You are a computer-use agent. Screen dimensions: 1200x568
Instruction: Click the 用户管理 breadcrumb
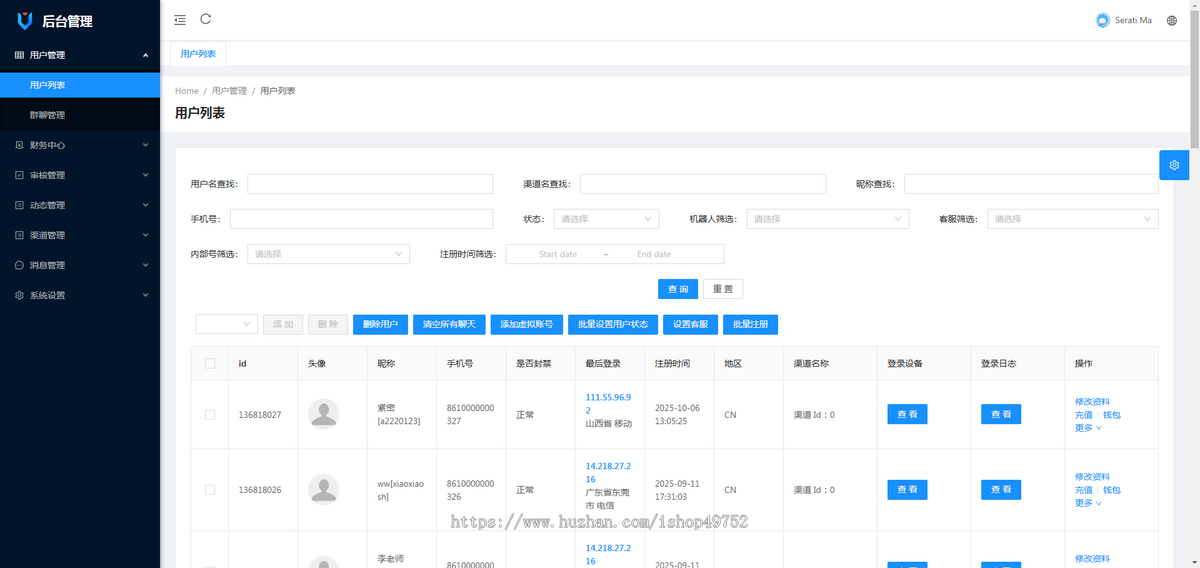tap(229, 91)
